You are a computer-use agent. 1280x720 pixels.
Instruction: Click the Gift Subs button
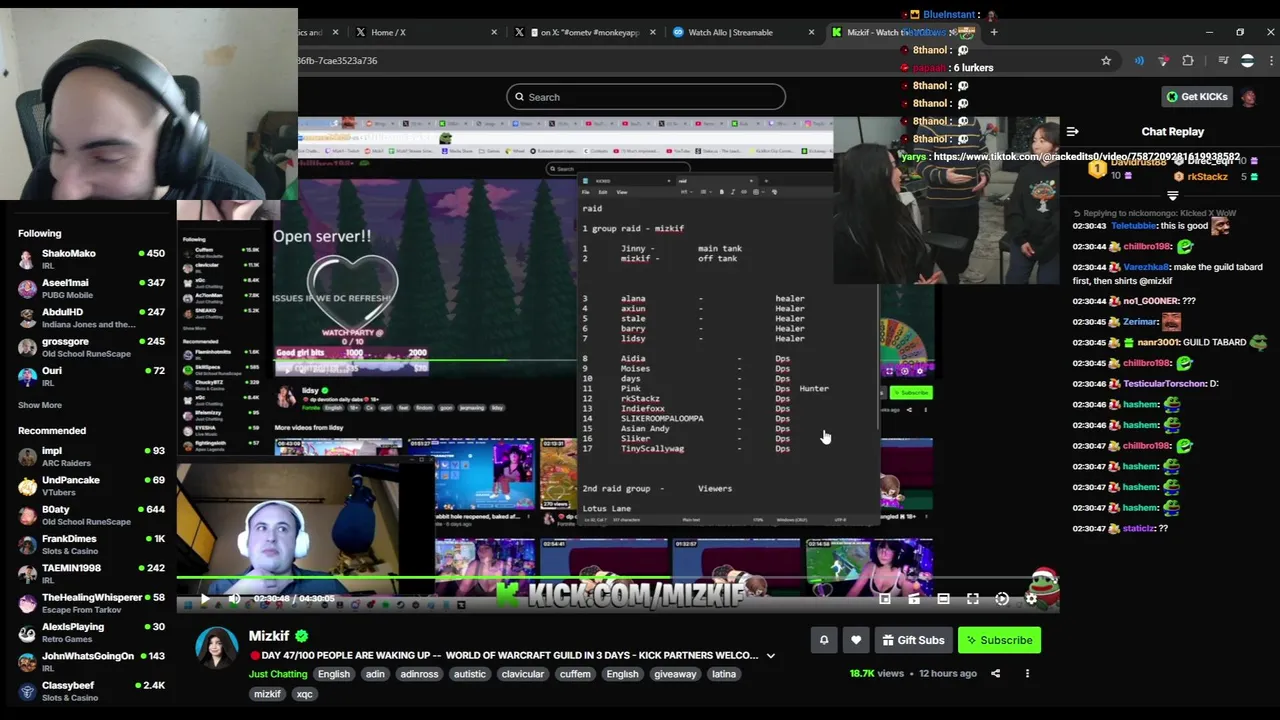coord(913,640)
